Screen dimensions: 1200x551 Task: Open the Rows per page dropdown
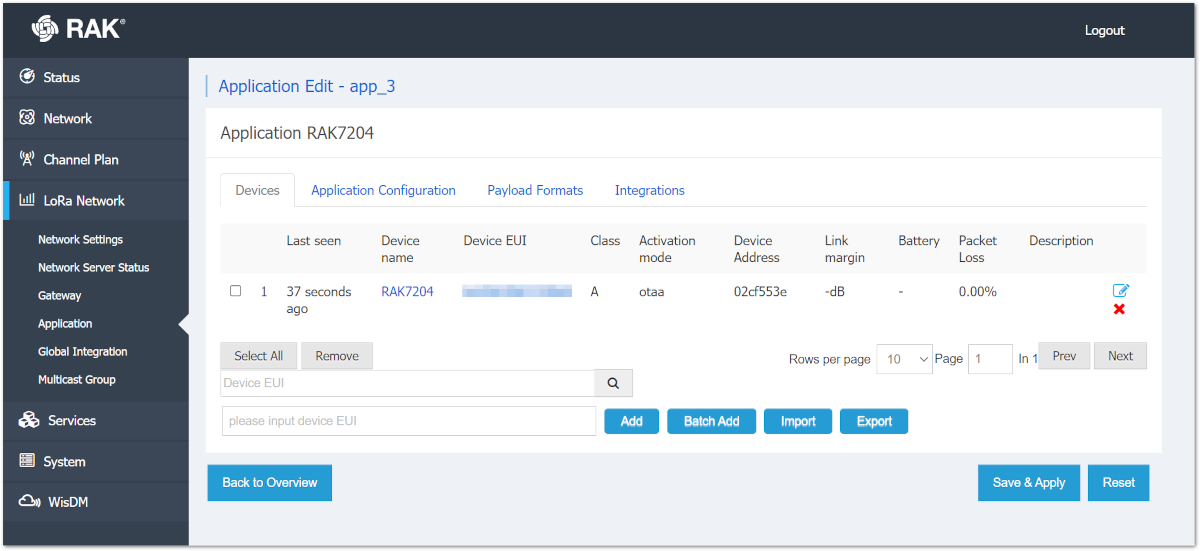[x=904, y=359]
